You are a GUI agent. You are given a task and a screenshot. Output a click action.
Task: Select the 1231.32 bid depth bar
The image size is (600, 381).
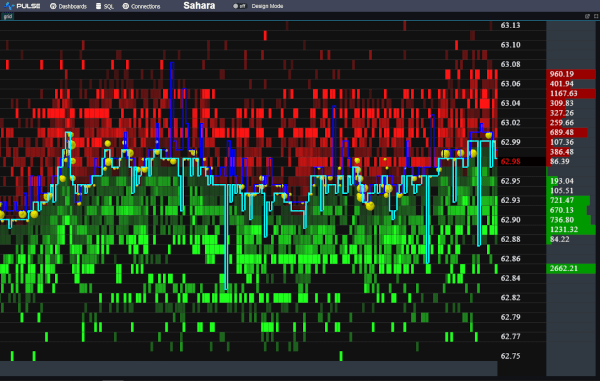pyautogui.click(x=571, y=230)
